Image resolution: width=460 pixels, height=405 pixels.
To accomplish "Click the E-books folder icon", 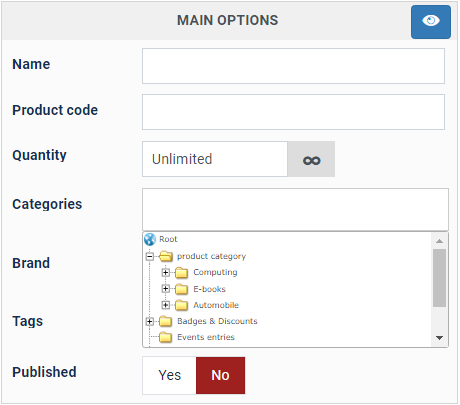I will coord(181,289).
